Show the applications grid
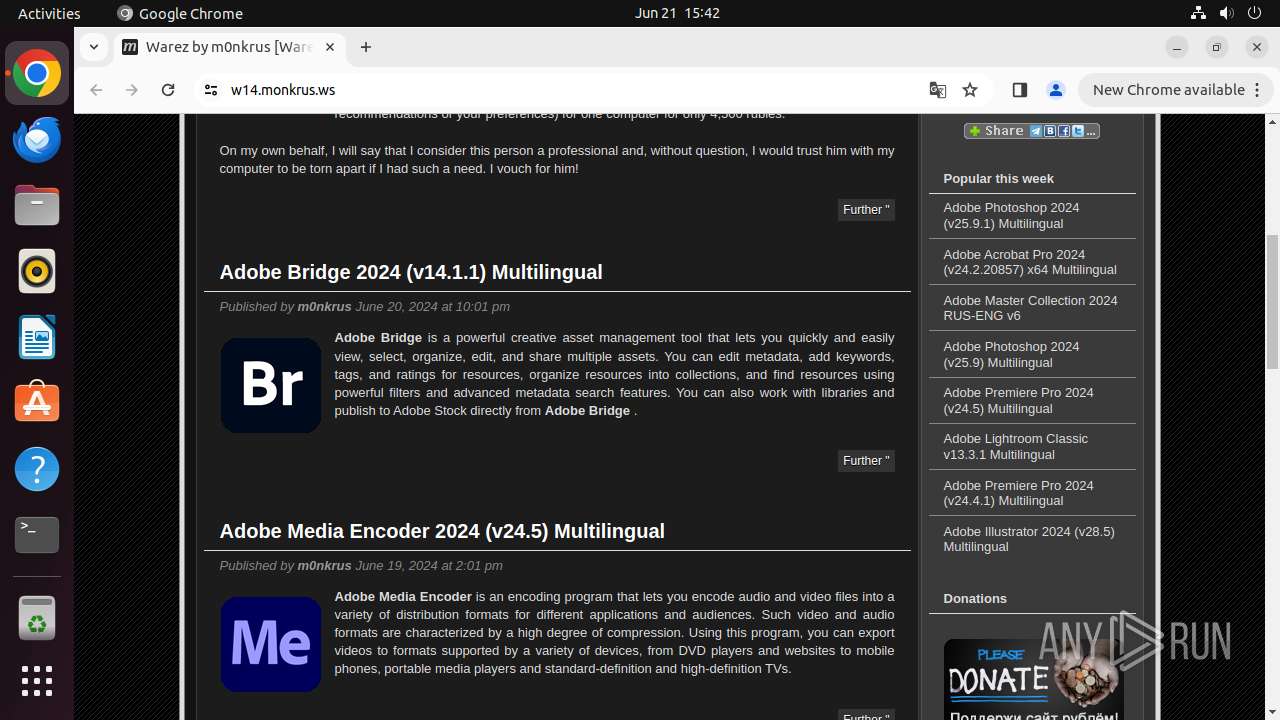1280x720 pixels. 37,681
